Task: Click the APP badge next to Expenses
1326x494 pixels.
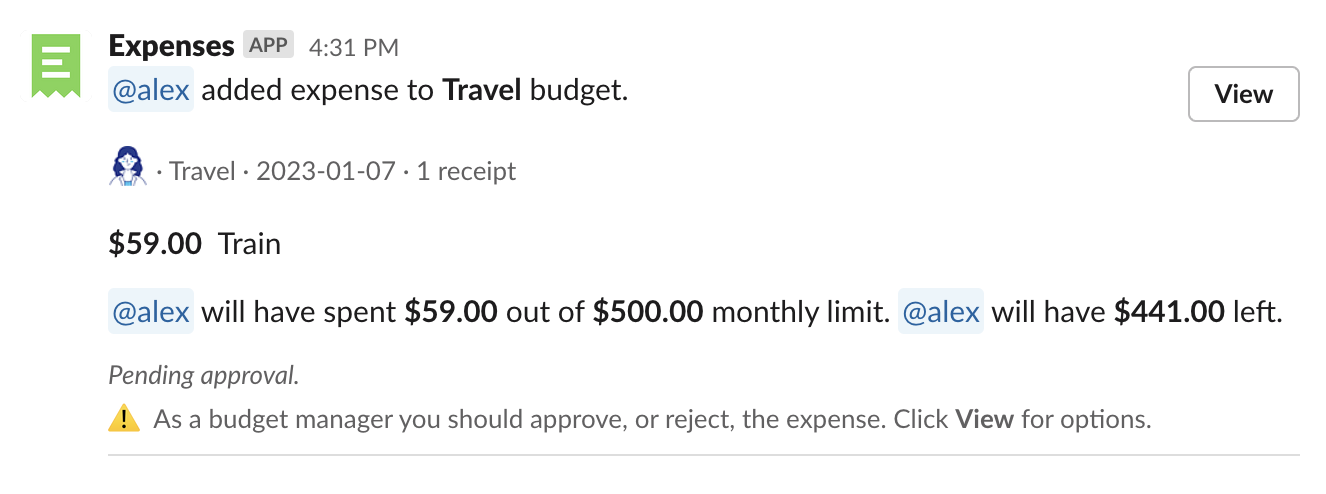Action: 268,45
